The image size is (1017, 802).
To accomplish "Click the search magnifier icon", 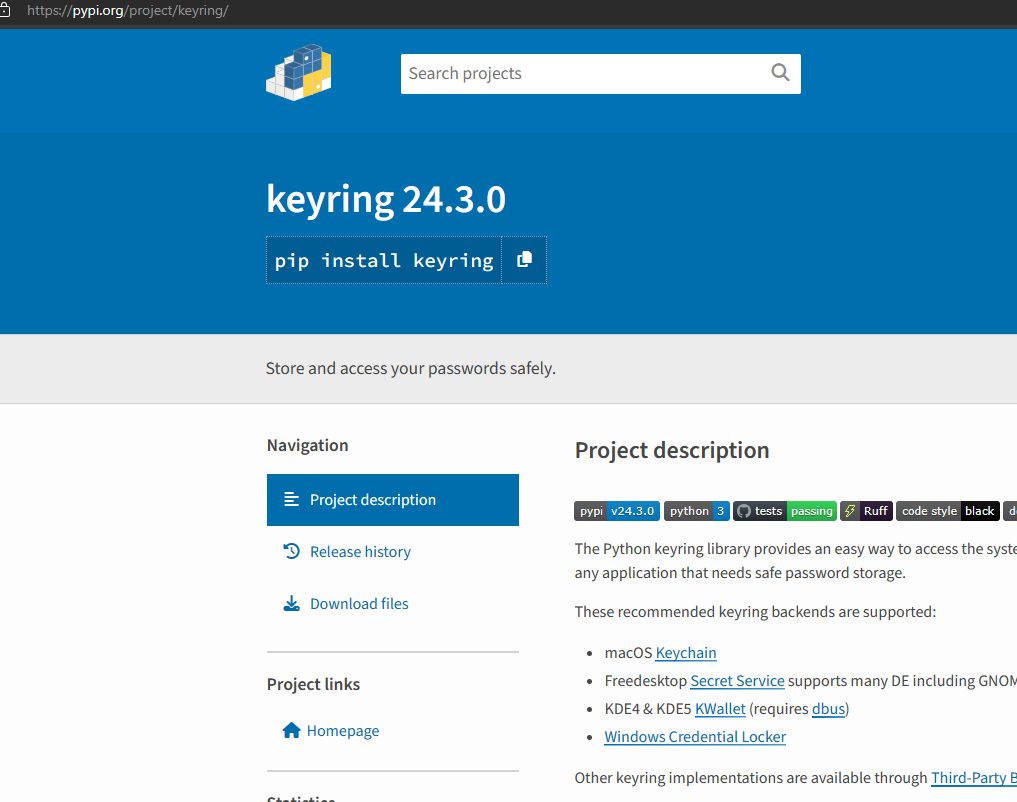I will click(x=780, y=73).
